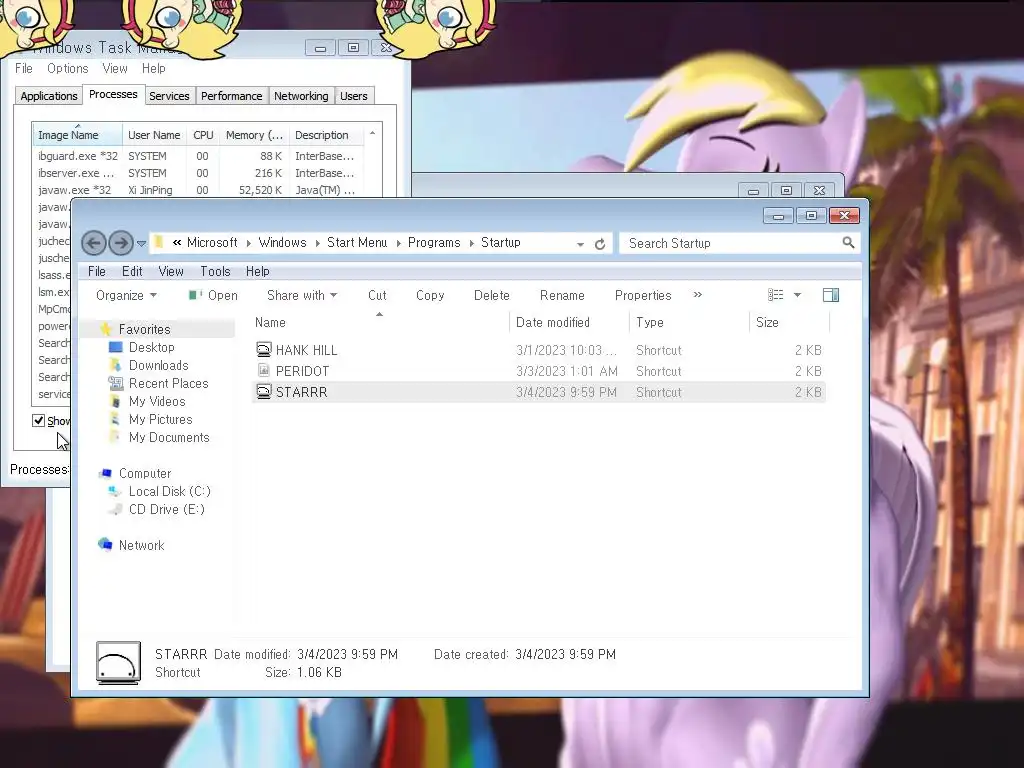The image size is (1024, 768).
Task: Sort Task Manager by Memory column
Action: (x=254, y=135)
